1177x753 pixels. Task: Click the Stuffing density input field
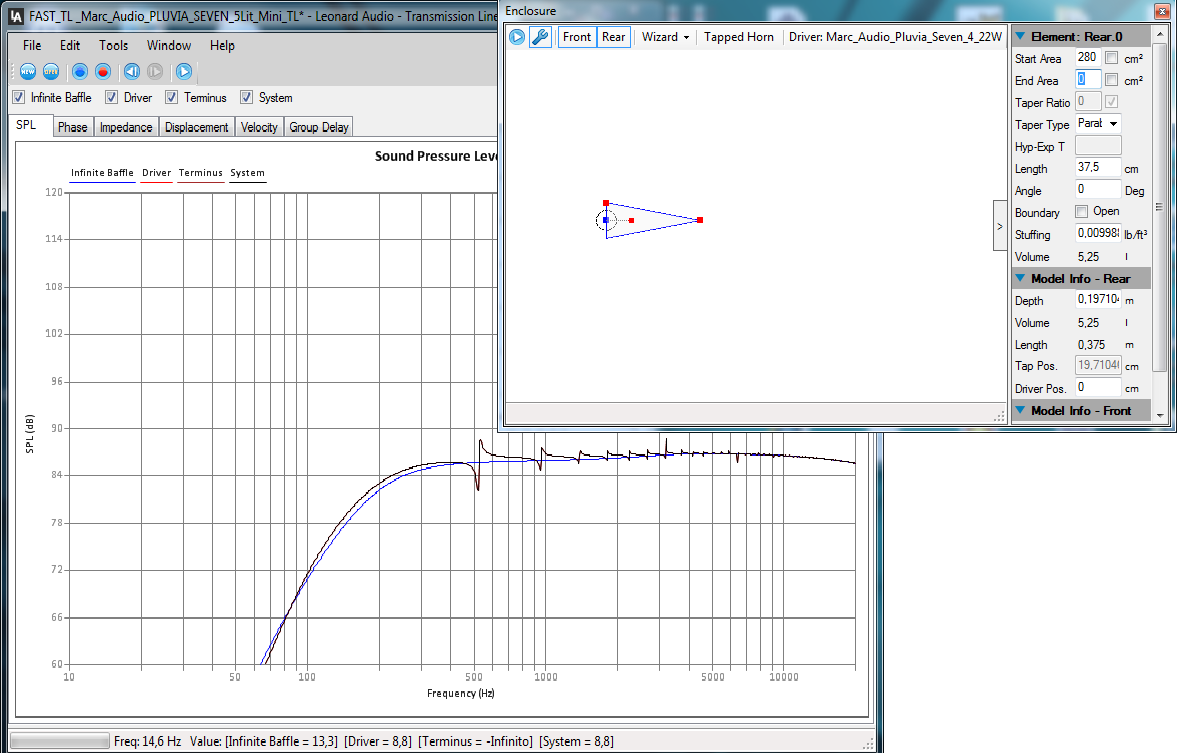tap(1098, 233)
